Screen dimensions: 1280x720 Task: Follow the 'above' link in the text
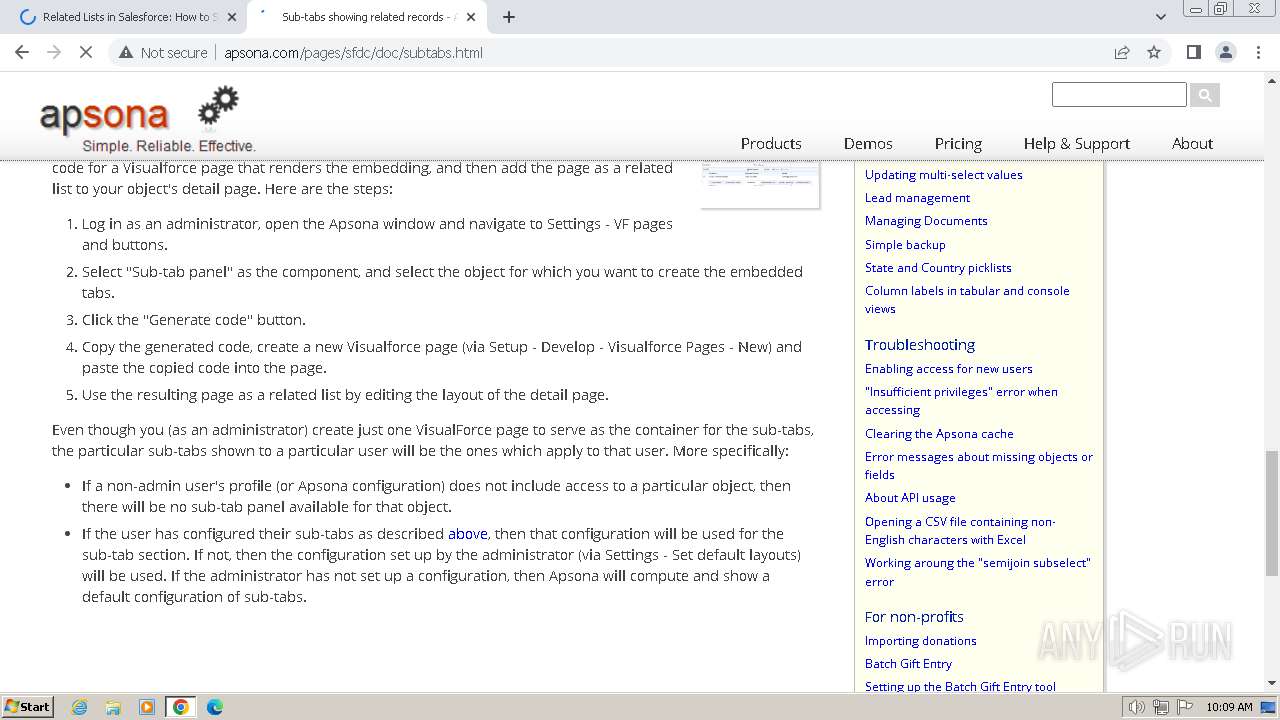pos(468,534)
